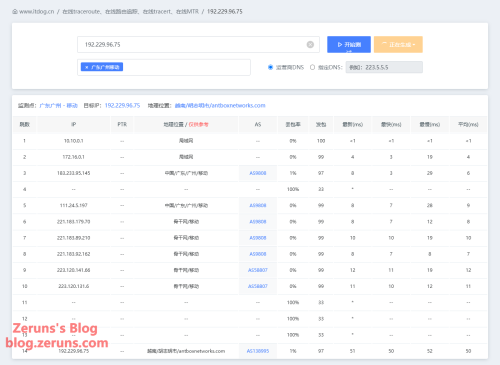Click the sent count 22 in hop 4

point(321,189)
